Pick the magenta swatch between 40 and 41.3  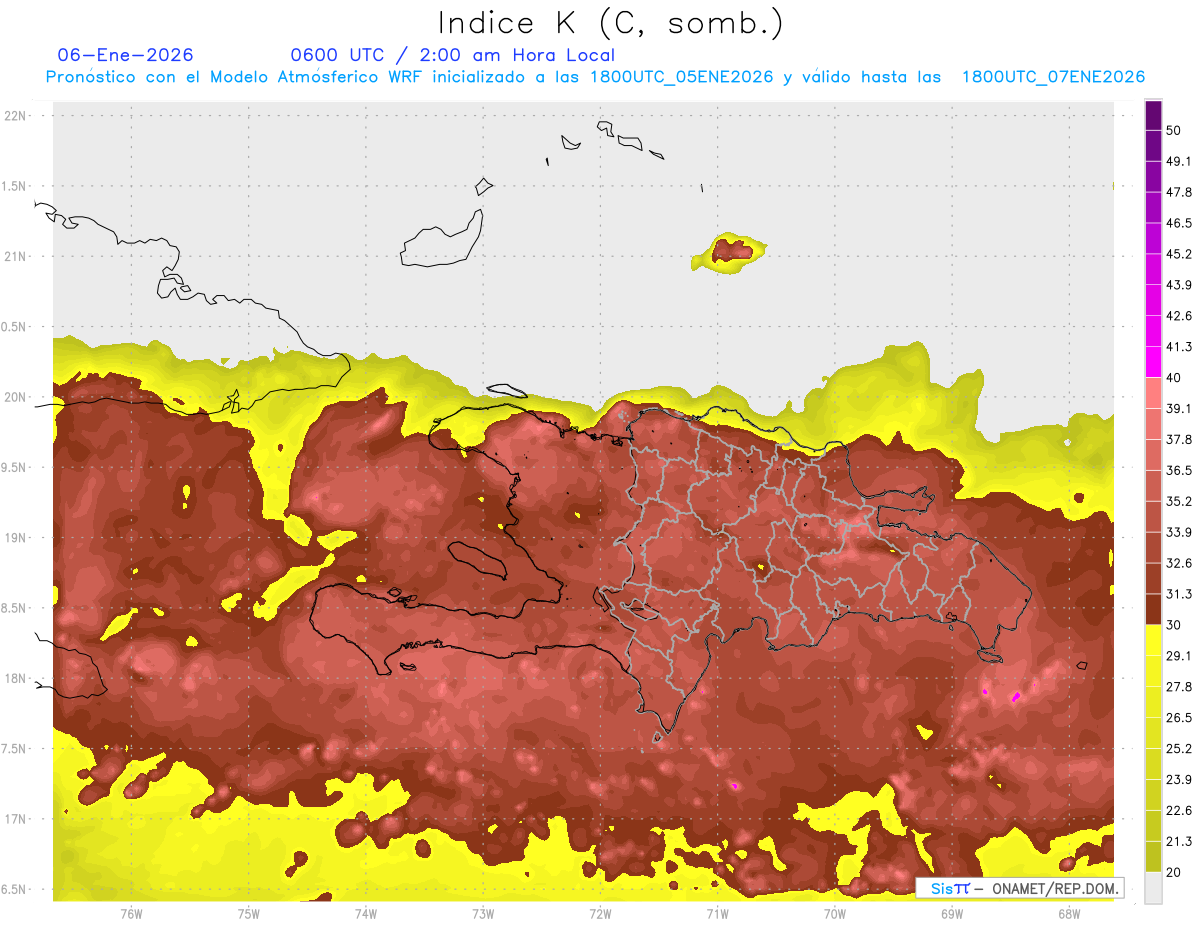click(1153, 362)
